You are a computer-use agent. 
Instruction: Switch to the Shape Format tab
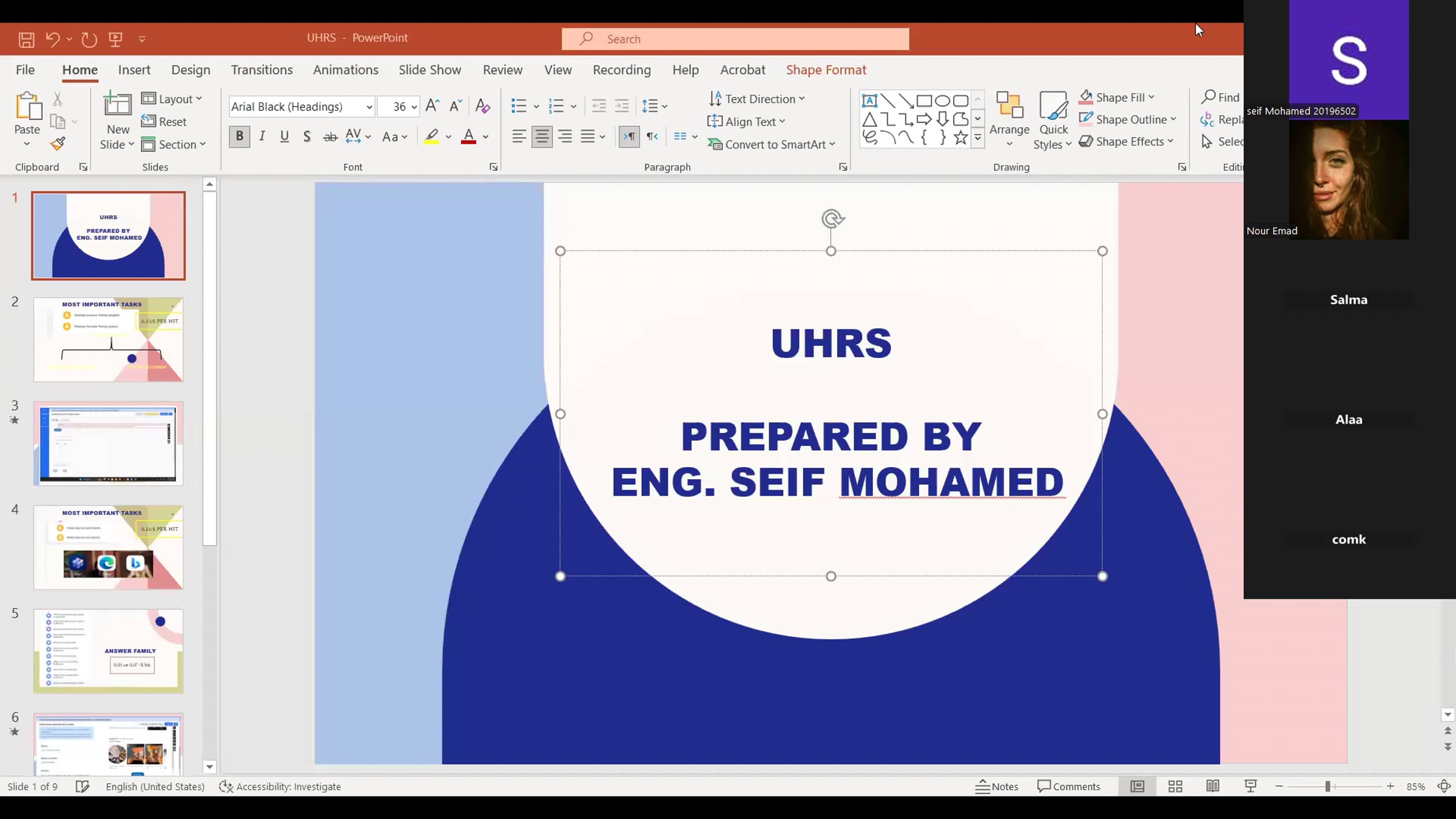[x=826, y=70]
